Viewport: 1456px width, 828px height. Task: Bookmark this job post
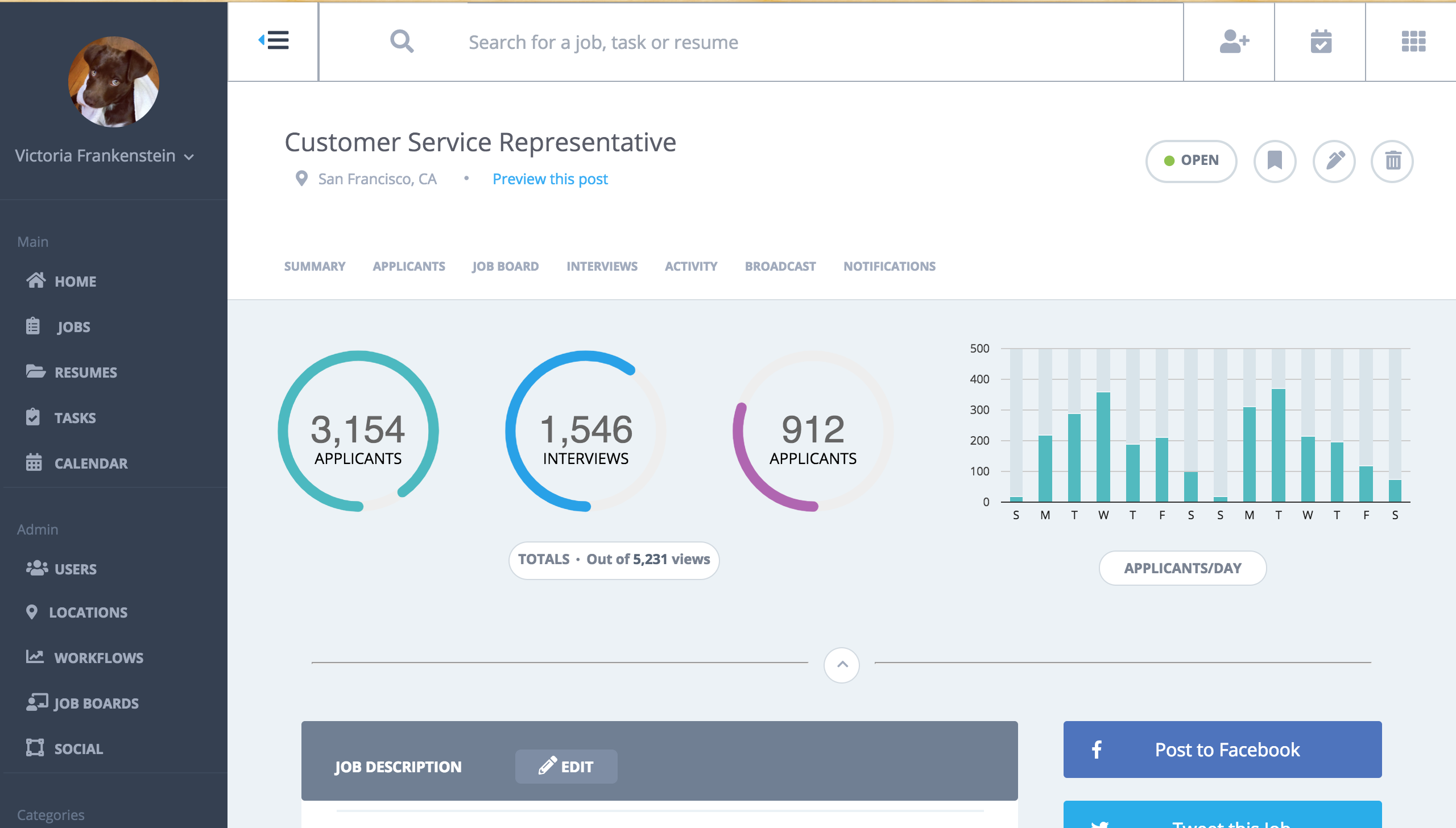coord(1275,161)
